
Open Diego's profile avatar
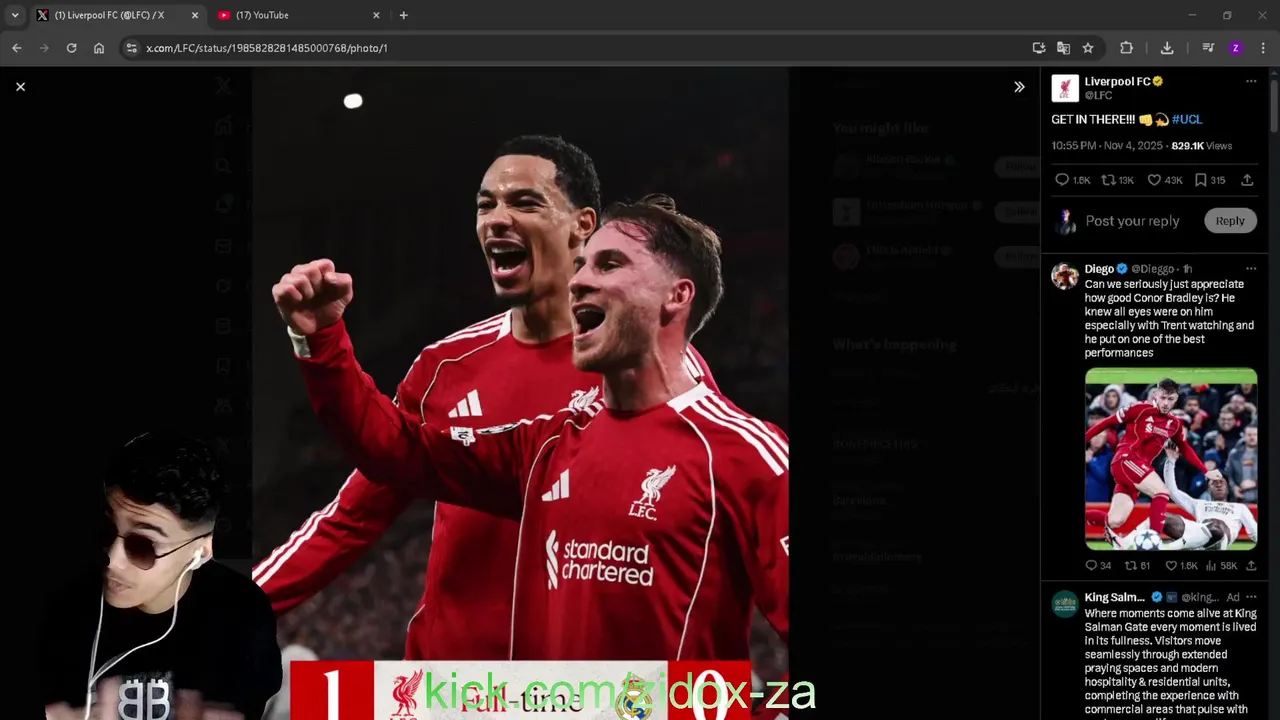click(x=1065, y=276)
